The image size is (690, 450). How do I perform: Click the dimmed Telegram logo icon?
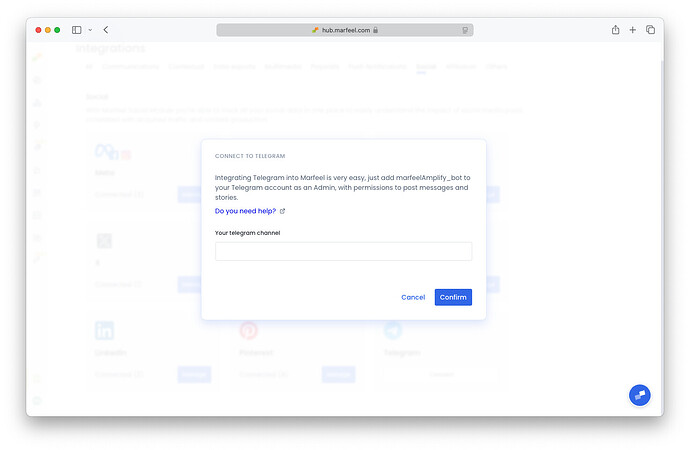click(x=393, y=330)
